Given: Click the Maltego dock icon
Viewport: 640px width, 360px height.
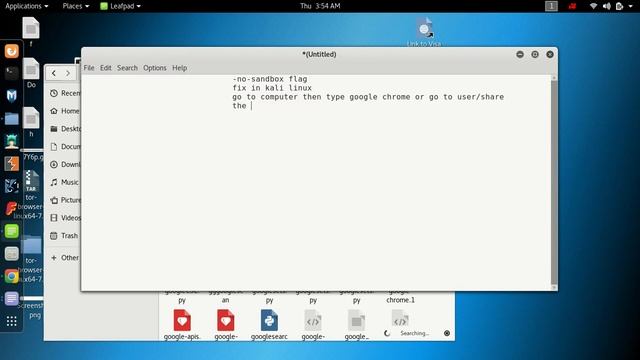Looking at the screenshot, I should (x=11, y=186).
